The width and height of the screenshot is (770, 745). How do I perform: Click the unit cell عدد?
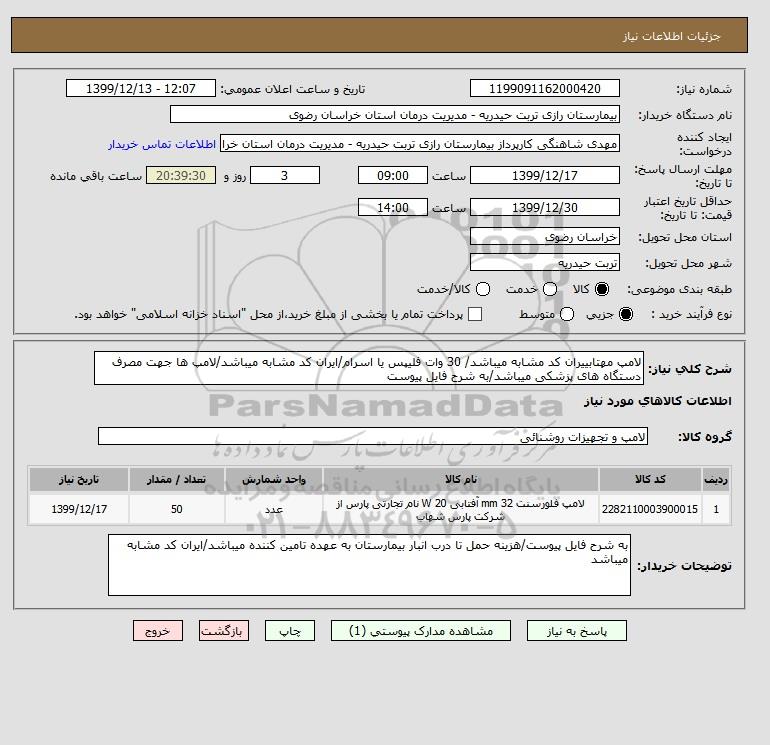coord(274,509)
